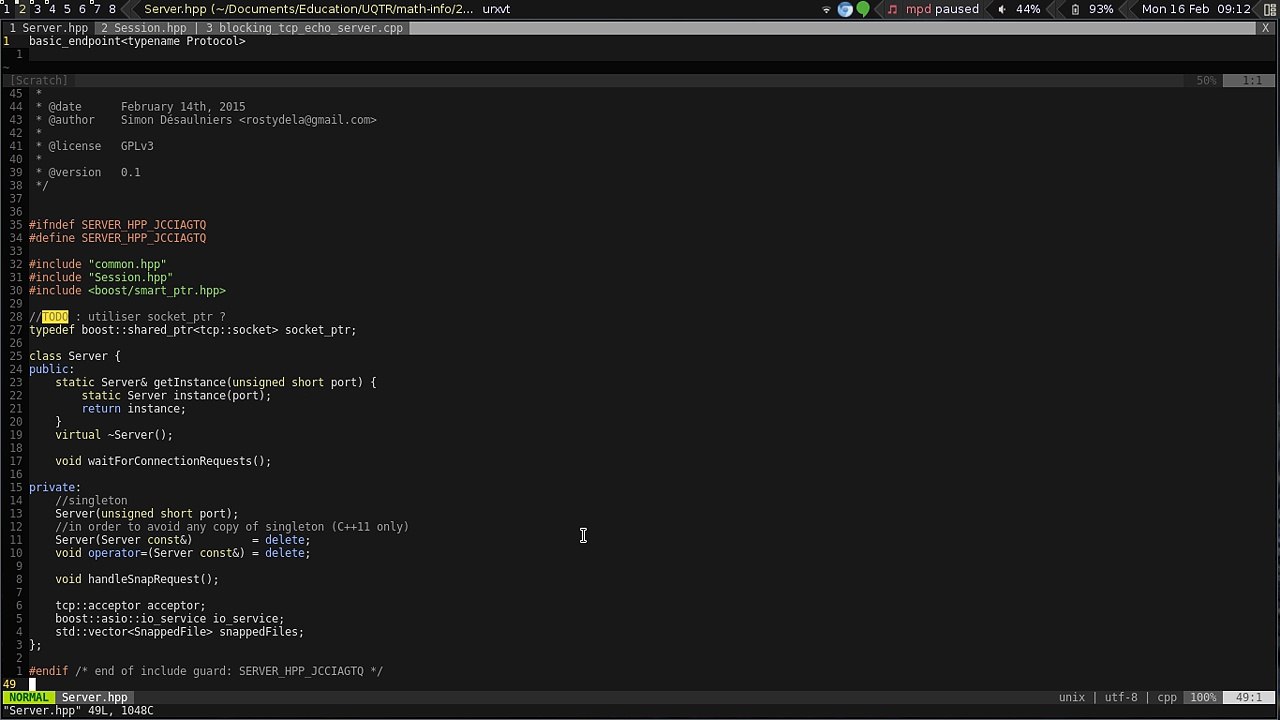Switch to workspace 8
Viewport: 1280px width, 720px height.
(x=112, y=9)
